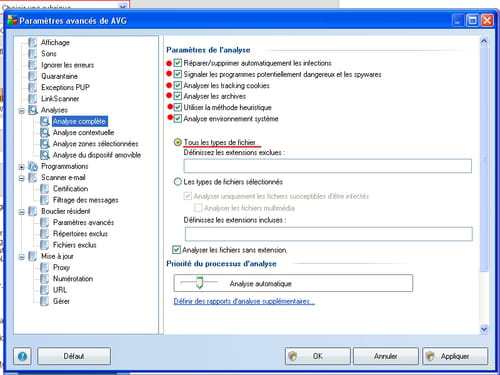Select the Sons tree item
This screenshot has width=500, height=375.
click(x=49, y=54)
